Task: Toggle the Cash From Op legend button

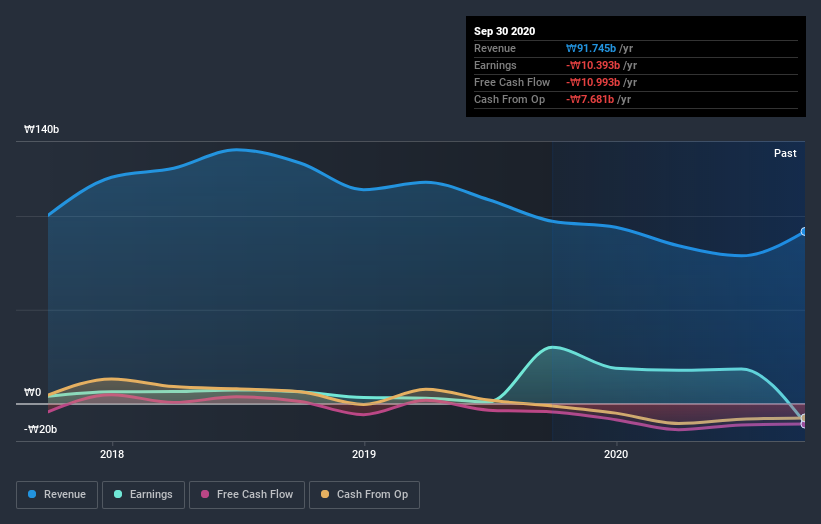Action: click(364, 495)
